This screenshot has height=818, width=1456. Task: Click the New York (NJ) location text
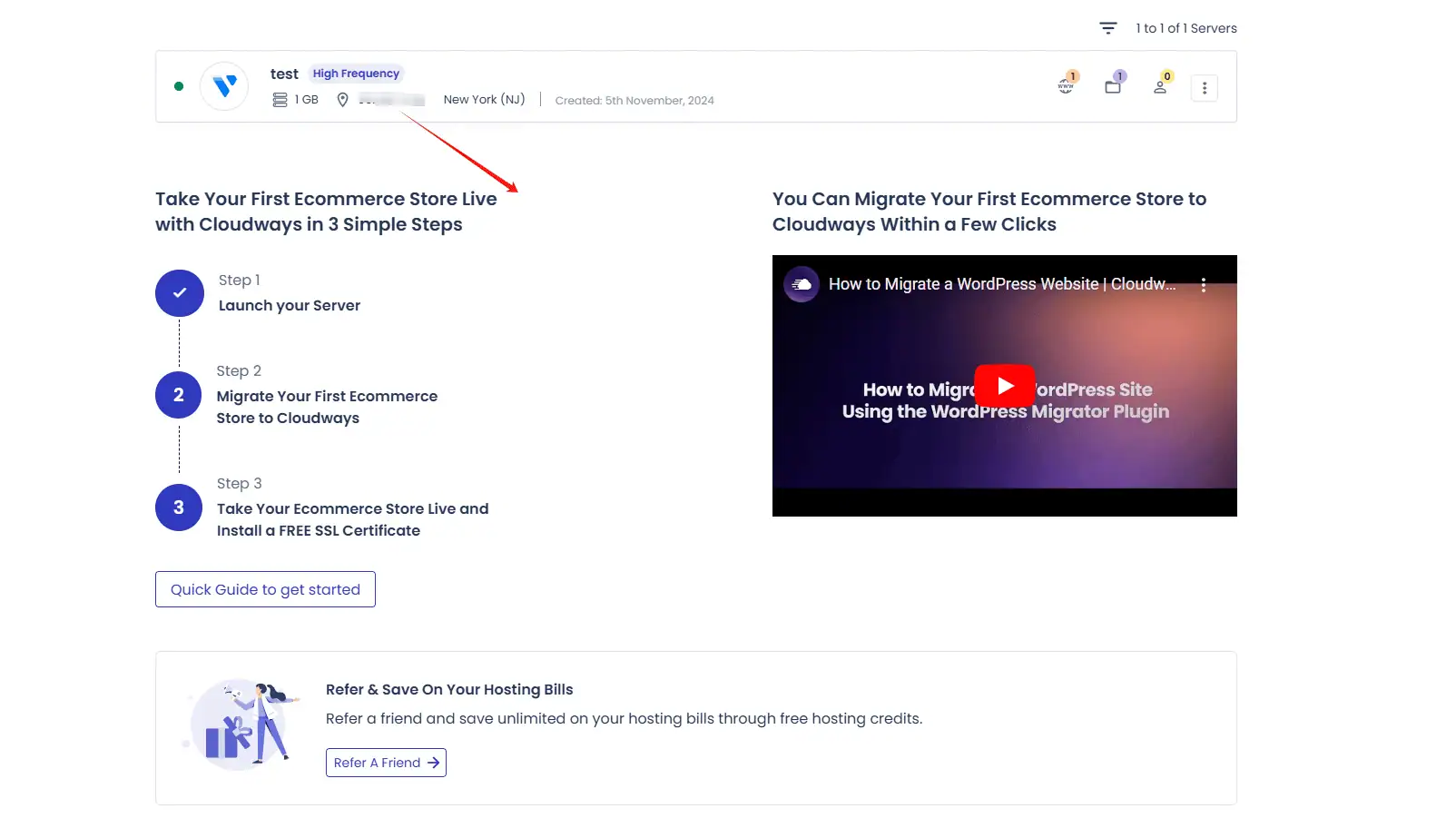pos(484,100)
